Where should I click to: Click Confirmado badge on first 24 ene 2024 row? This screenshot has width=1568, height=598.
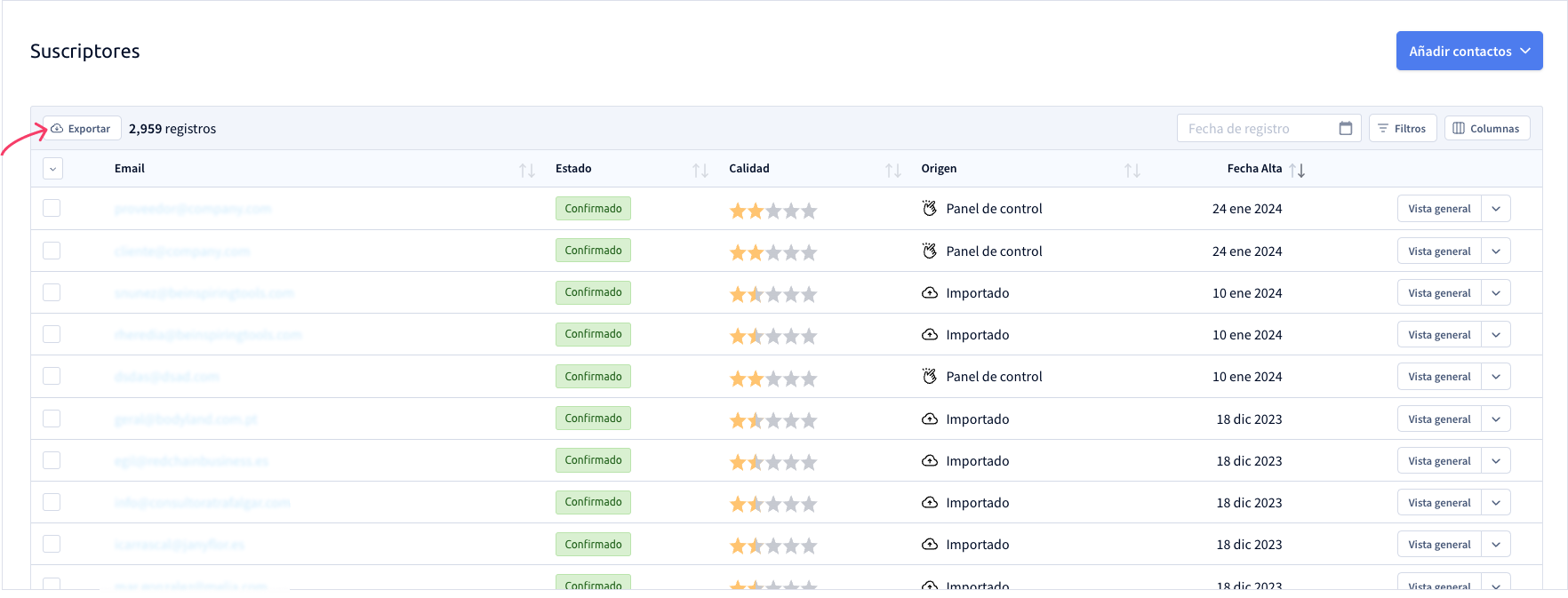(x=593, y=209)
